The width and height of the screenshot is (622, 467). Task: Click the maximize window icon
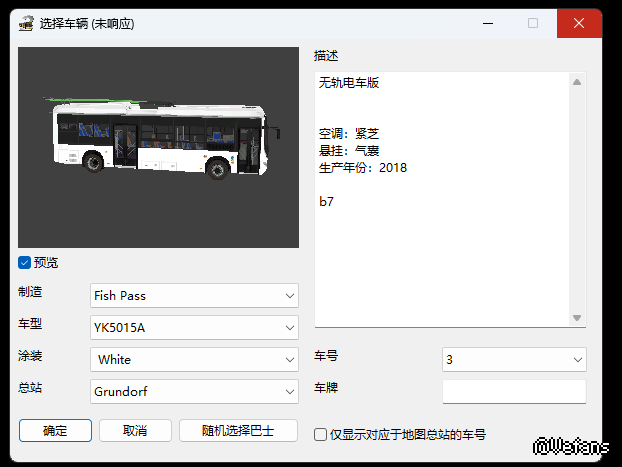pos(533,23)
